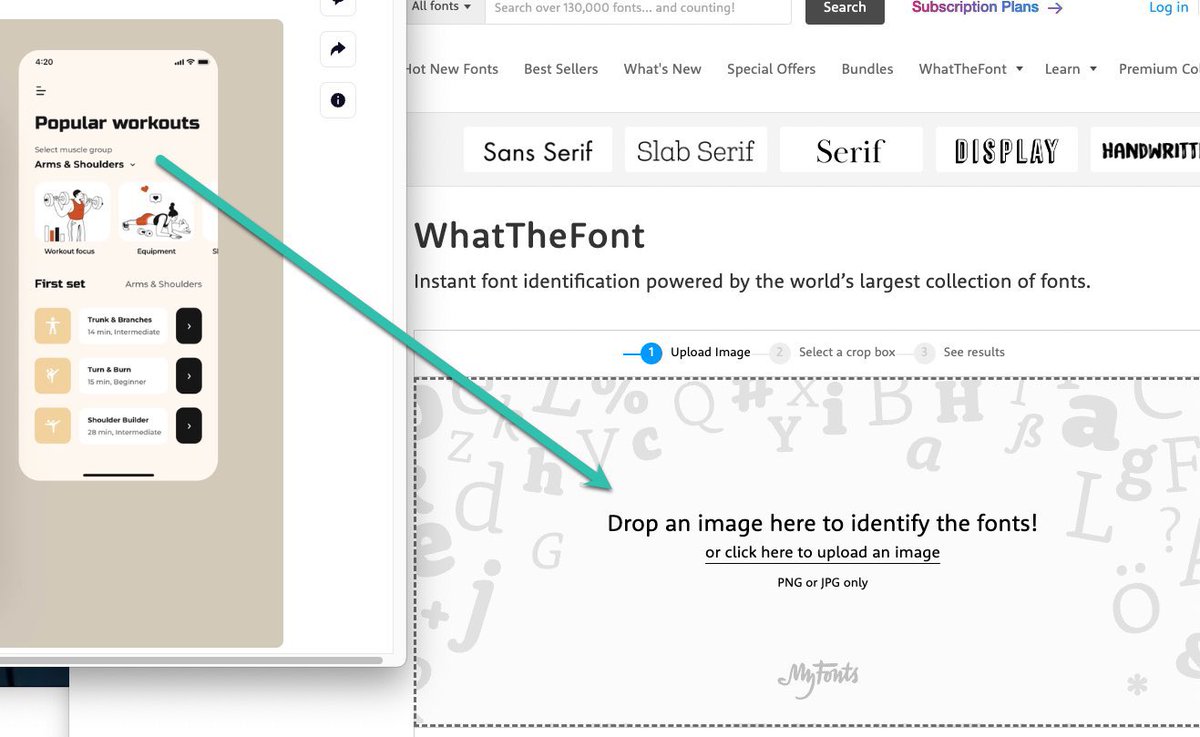Select the Serif category tile

(851, 150)
